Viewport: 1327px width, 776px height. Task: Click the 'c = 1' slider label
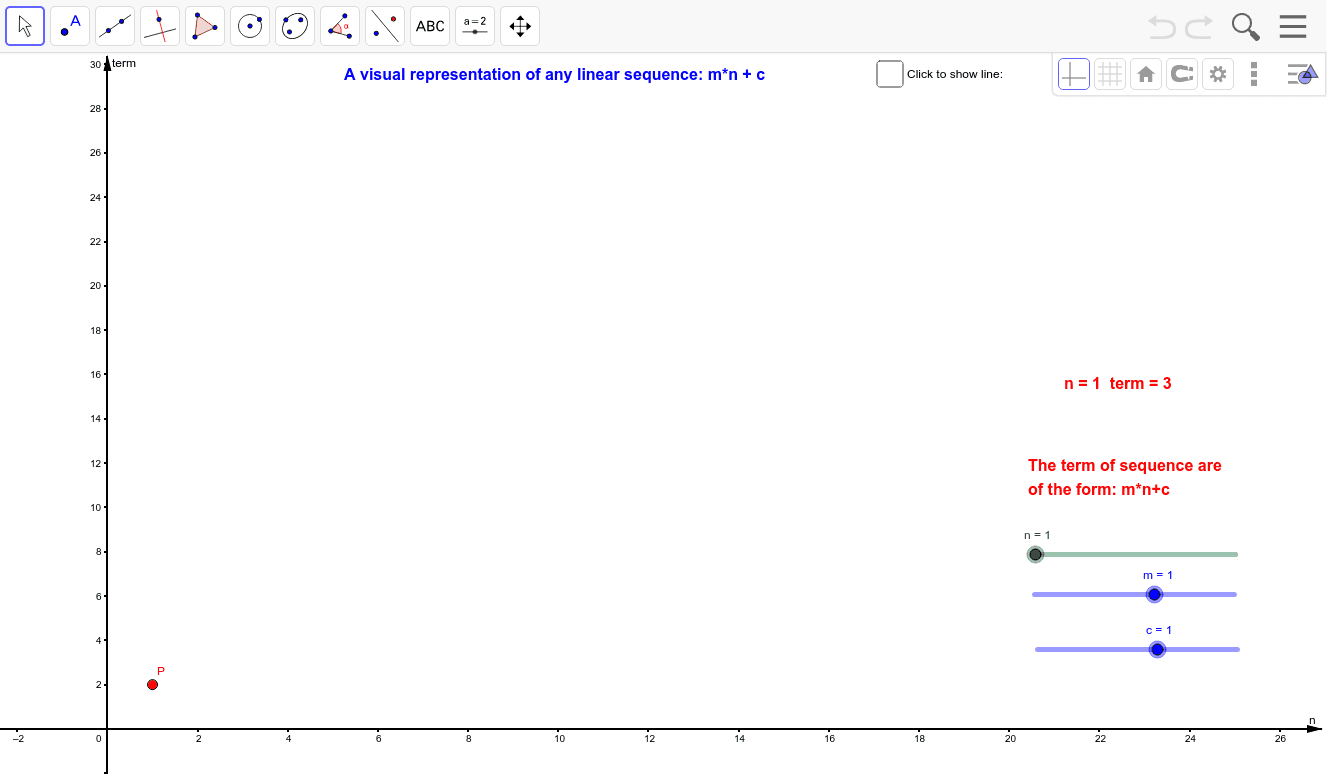point(1159,630)
